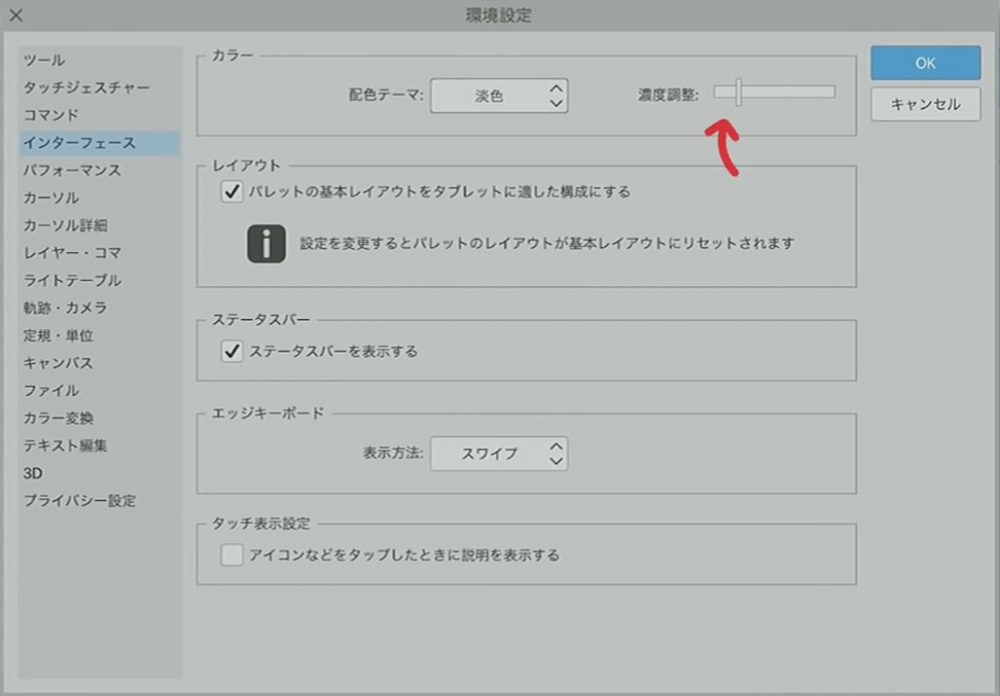
Task: Enable アイコンなどをタップしたときに説明を表示する checkbox
Action: tap(232, 555)
